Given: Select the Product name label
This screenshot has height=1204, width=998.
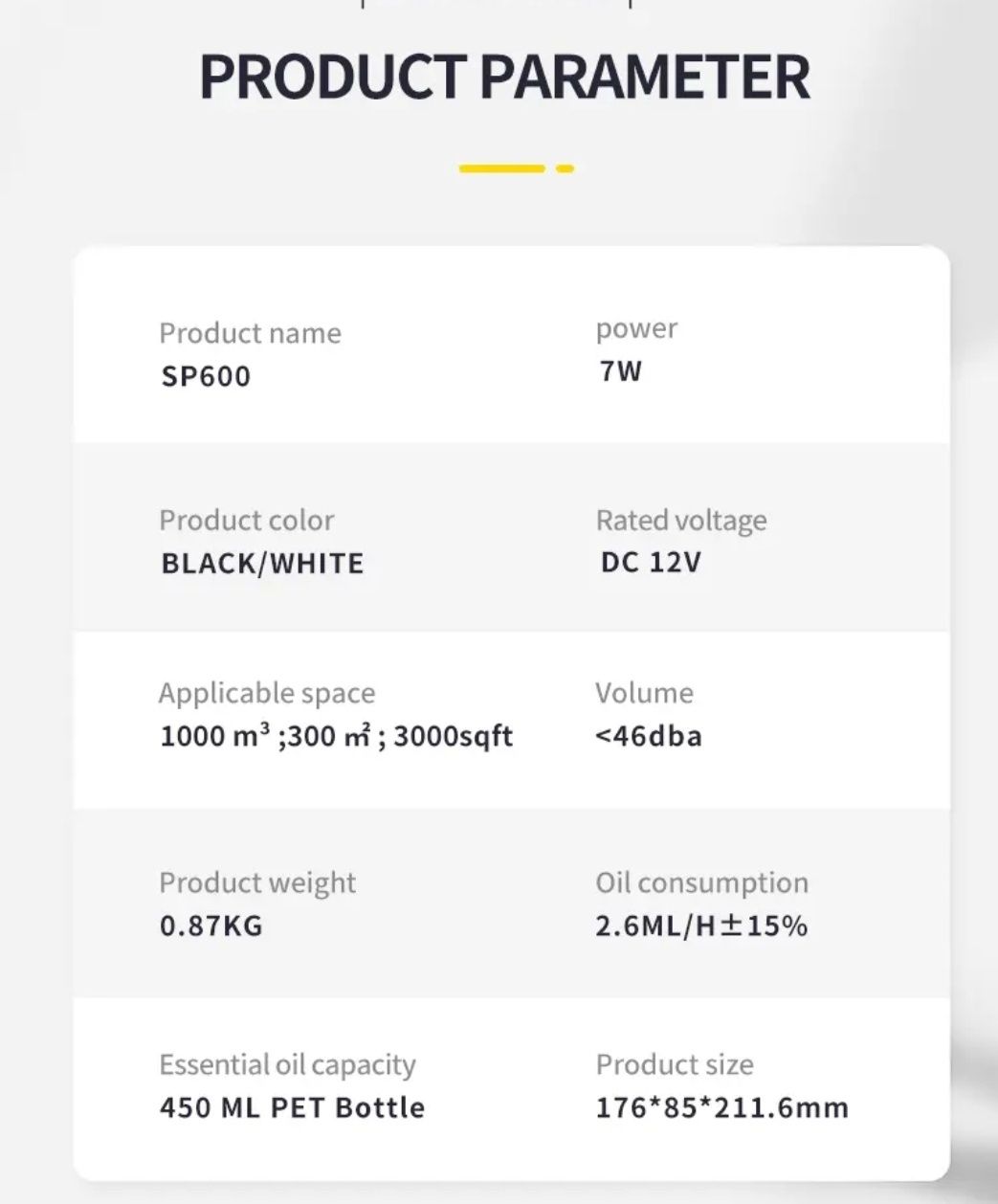Looking at the screenshot, I should pyautogui.click(x=250, y=333).
